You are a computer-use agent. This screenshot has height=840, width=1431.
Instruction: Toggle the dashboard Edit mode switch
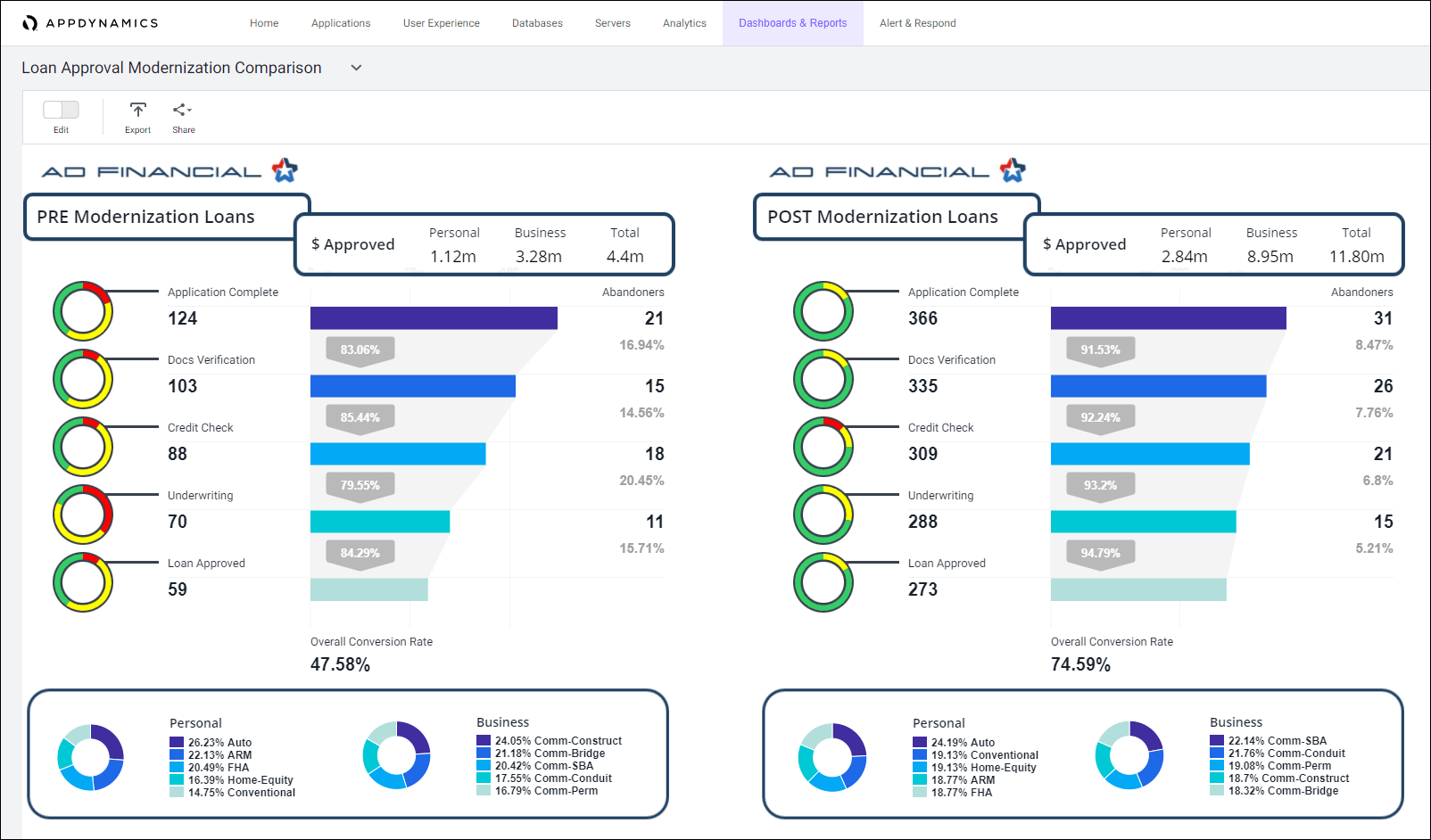(61, 110)
